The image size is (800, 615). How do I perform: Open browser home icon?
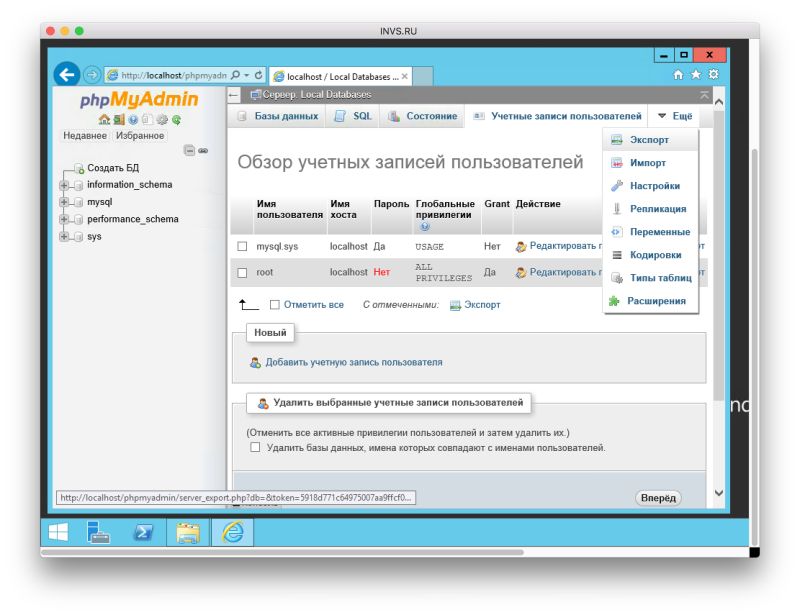678,75
